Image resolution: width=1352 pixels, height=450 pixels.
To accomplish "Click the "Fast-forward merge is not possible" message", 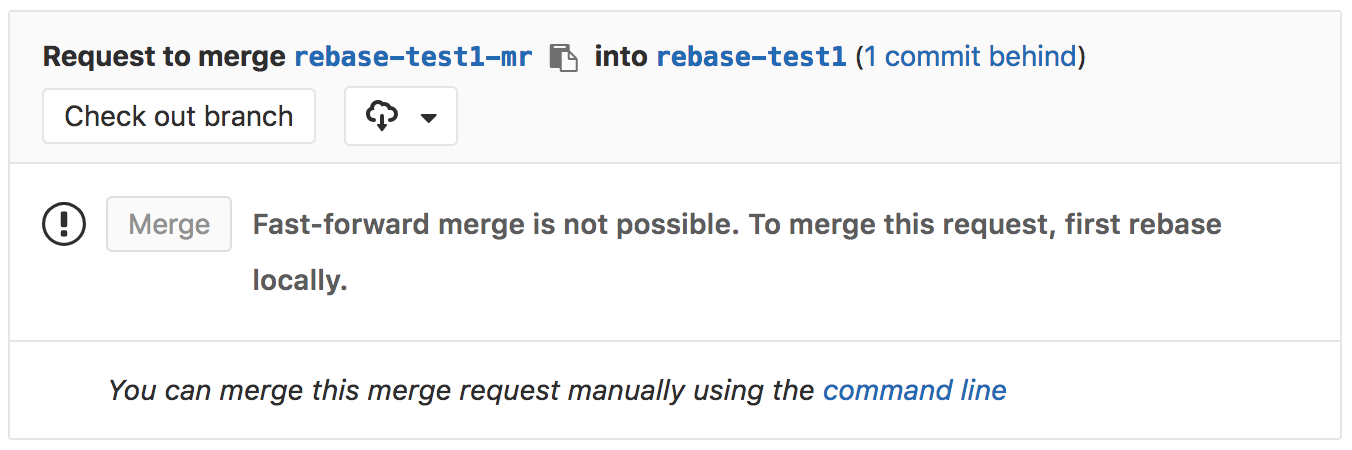I will point(495,224).
